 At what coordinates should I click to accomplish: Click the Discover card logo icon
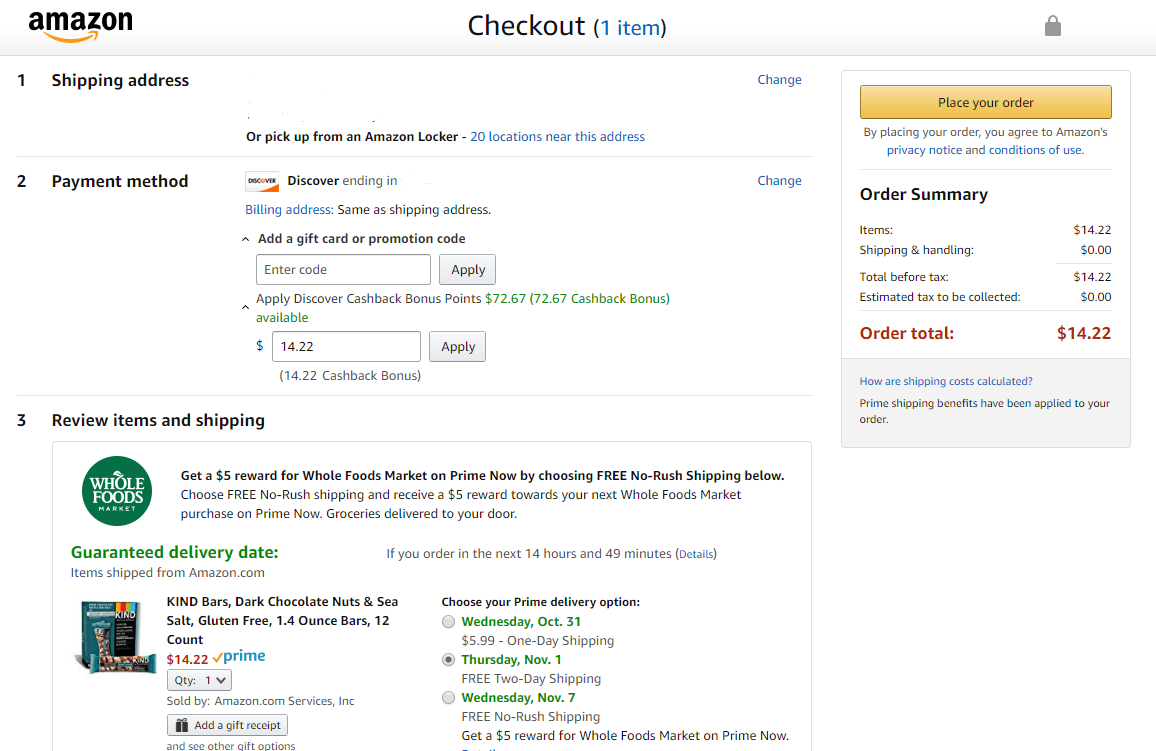click(262, 181)
